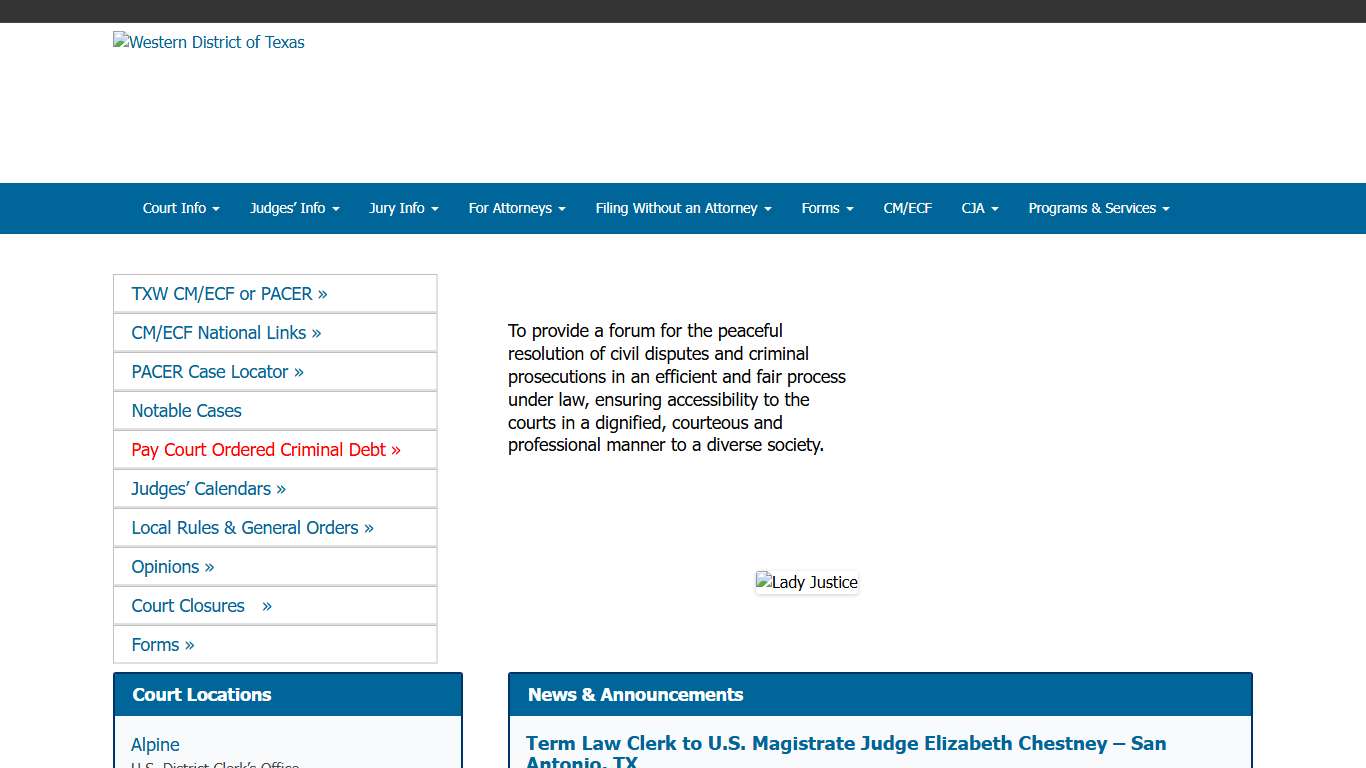Screen dimensions: 1366x768
Task: Select CM/ECF in the navigation bar
Action: (907, 208)
